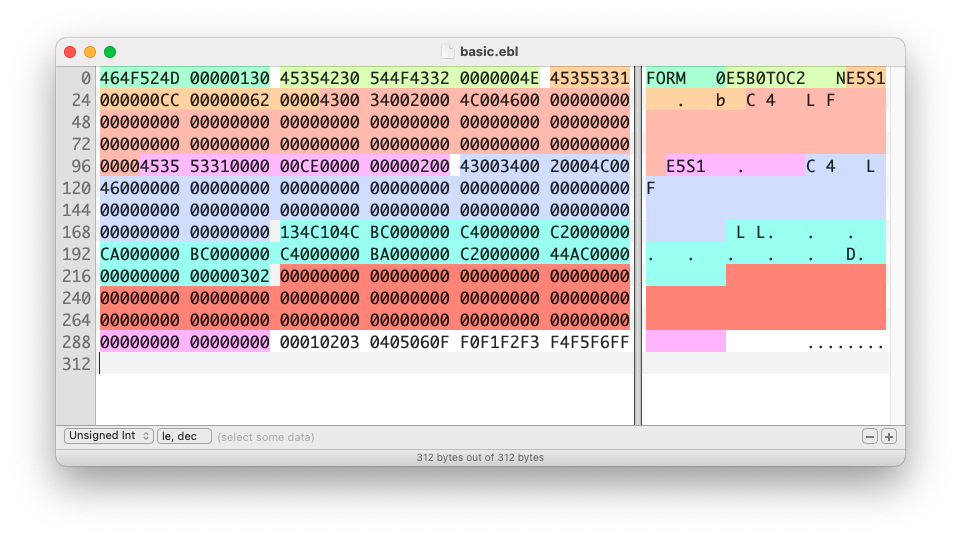Close the basic.ebl window with red button
Viewport: 961px width, 540px height.
[70, 52]
